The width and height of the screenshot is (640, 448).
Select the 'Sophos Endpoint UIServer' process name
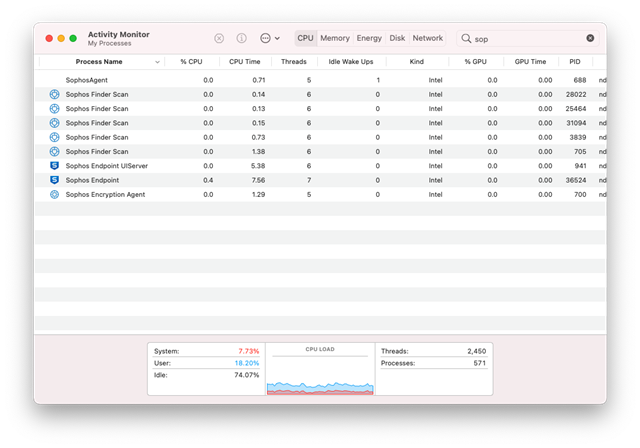107,166
